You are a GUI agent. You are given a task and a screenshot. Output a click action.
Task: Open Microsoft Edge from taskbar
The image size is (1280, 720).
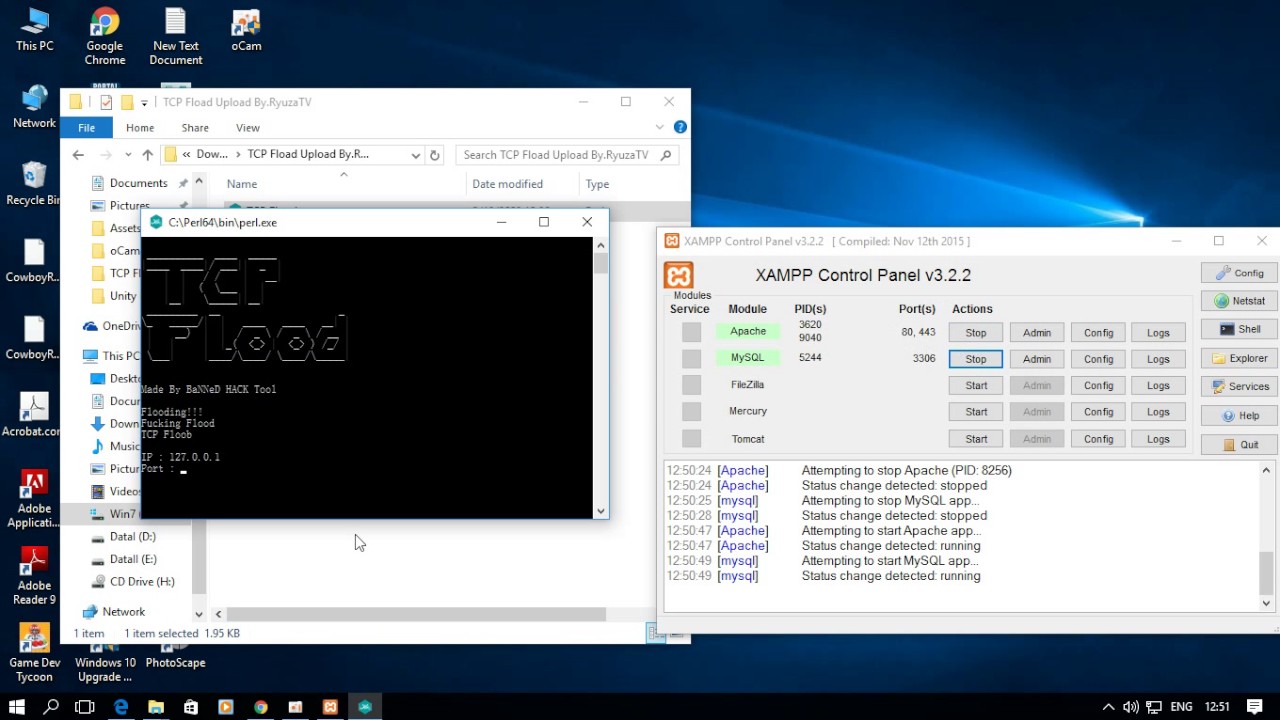(x=121, y=707)
